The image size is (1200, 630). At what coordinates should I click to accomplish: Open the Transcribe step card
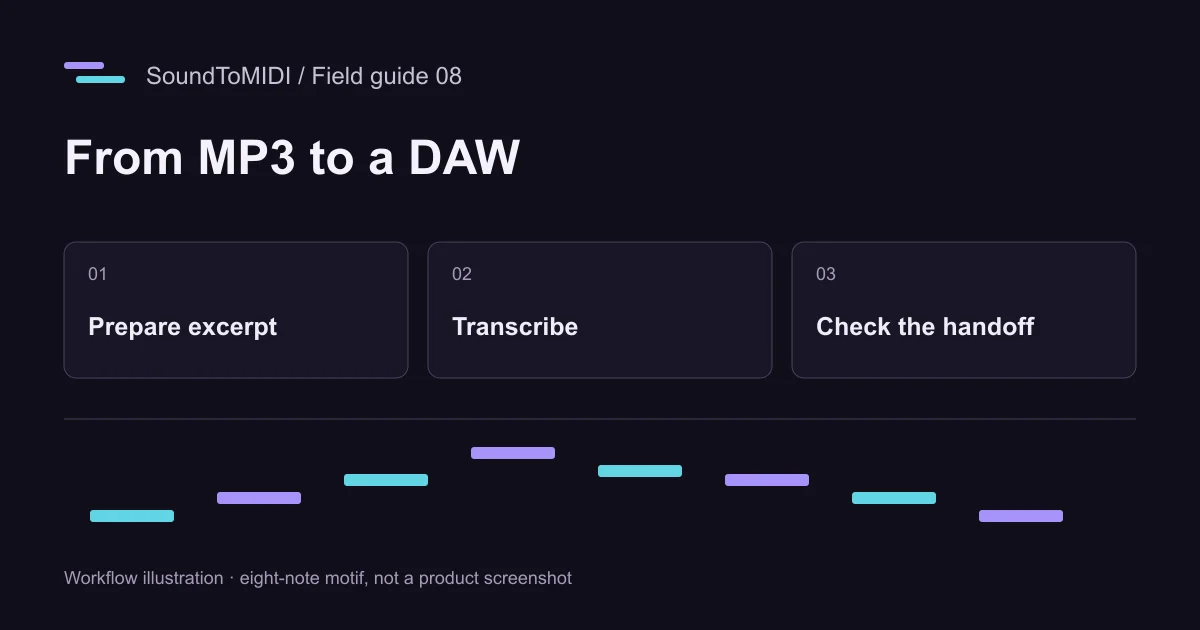click(600, 310)
